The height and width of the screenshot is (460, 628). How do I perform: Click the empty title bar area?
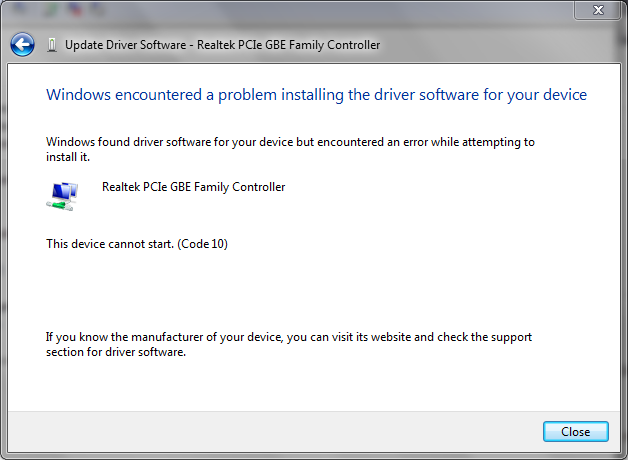point(300,12)
